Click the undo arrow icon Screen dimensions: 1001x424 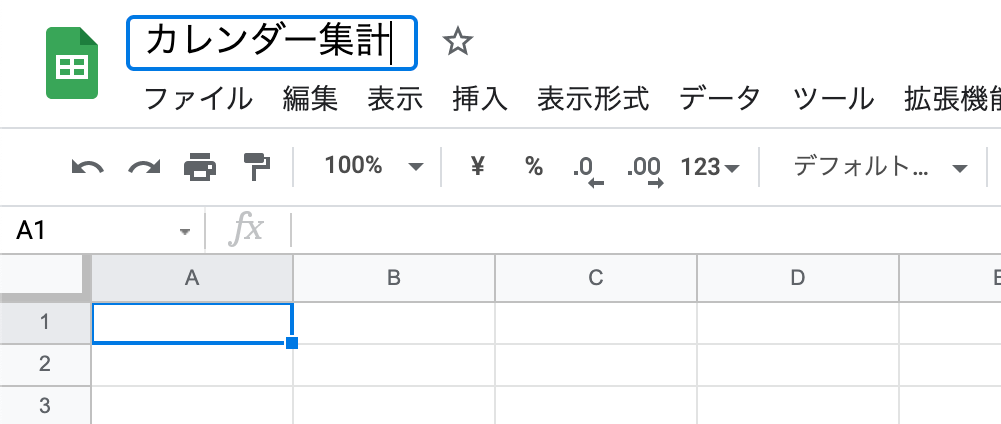click(88, 168)
